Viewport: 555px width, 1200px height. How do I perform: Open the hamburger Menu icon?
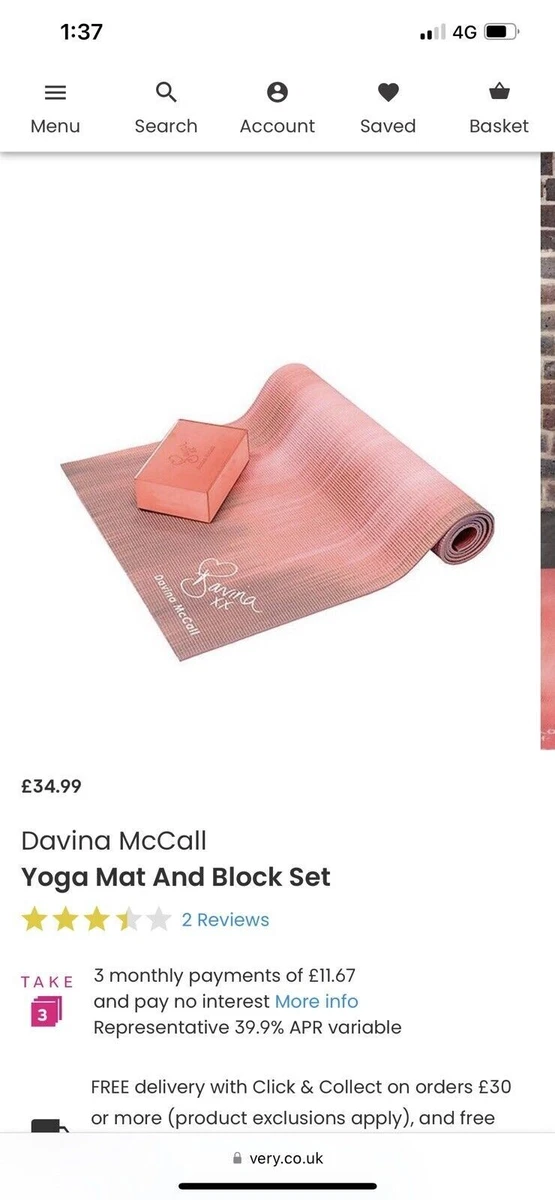[x=55, y=93]
